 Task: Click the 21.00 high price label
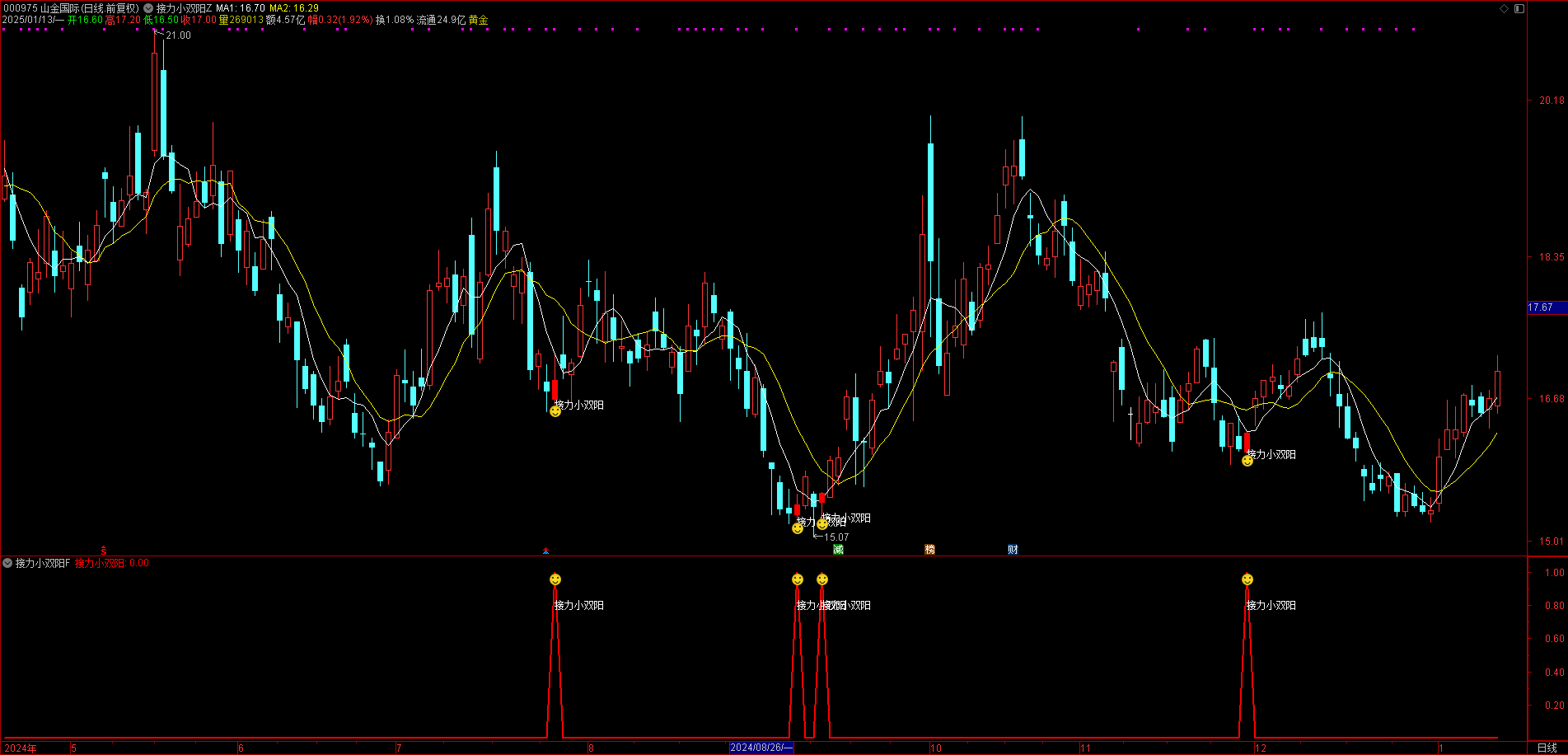[x=178, y=35]
